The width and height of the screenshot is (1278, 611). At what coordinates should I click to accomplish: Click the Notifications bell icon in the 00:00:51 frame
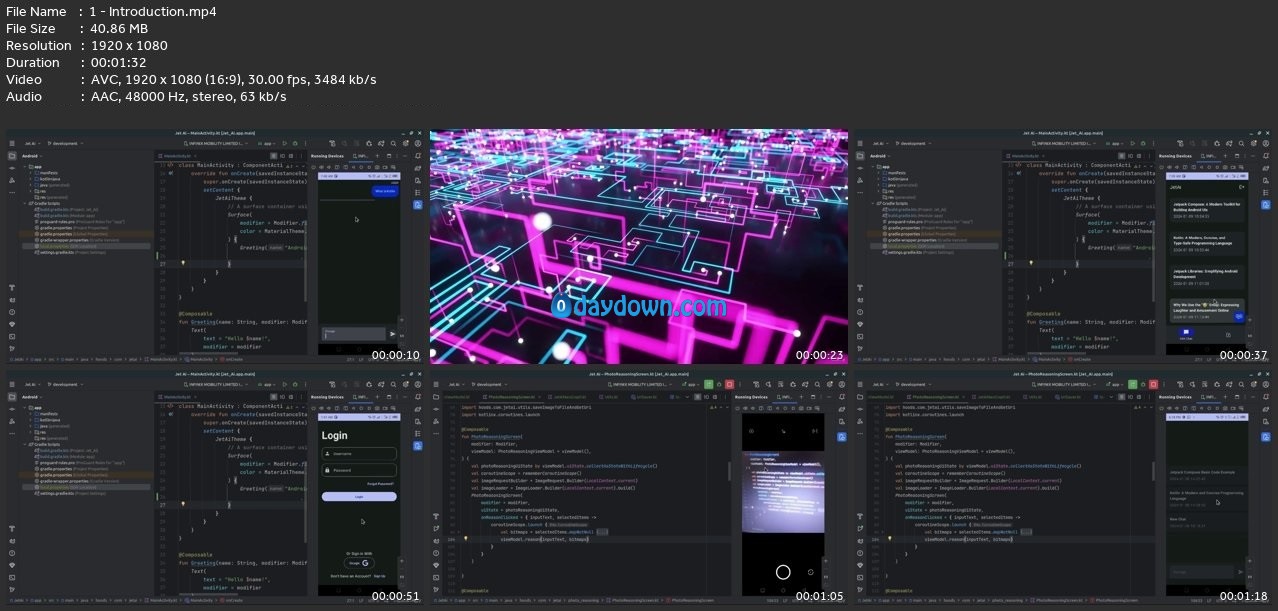[418, 396]
